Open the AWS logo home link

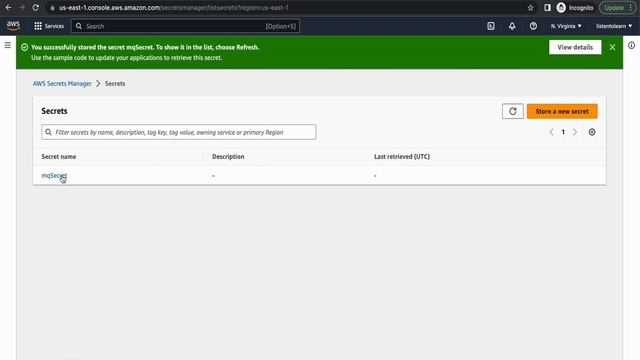(13, 26)
